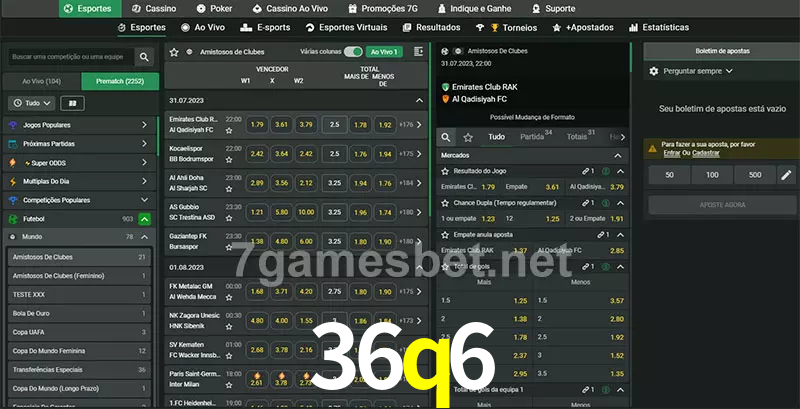This screenshot has width=800, height=409.
Task: Select the Totais markets tab
Action: [581, 136]
